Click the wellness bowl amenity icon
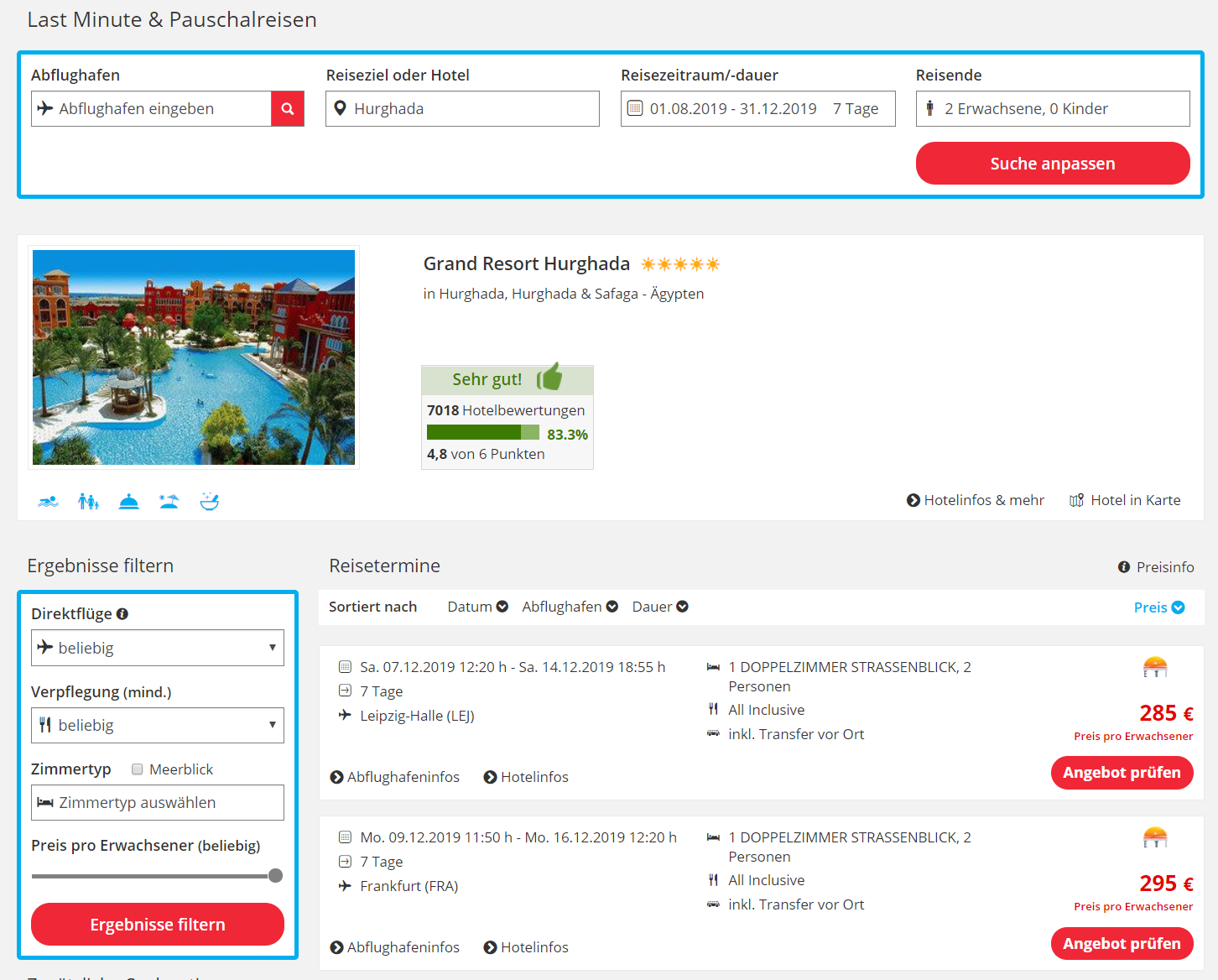 pos(209,502)
